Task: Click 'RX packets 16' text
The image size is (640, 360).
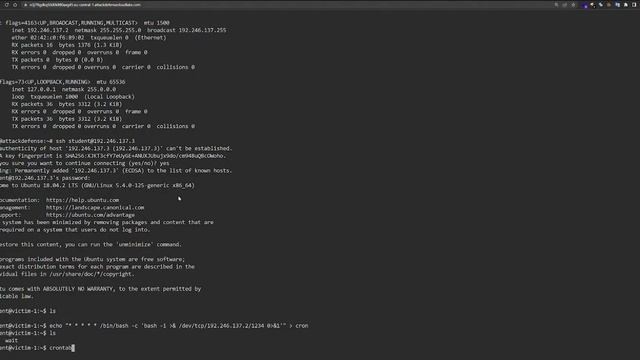Action: 32,45
